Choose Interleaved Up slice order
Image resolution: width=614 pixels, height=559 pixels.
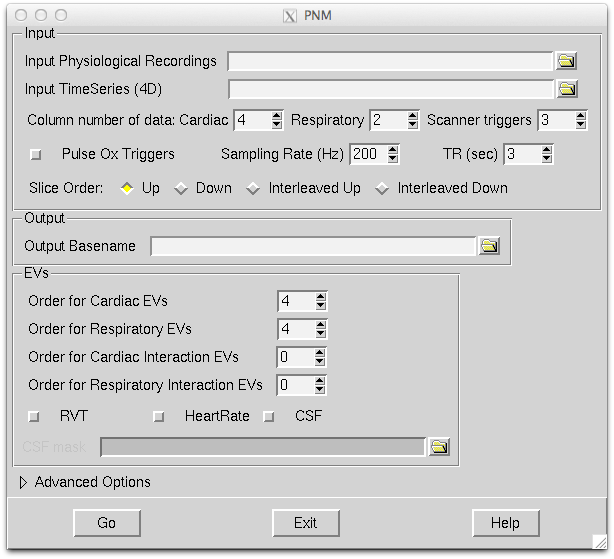(x=253, y=188)
